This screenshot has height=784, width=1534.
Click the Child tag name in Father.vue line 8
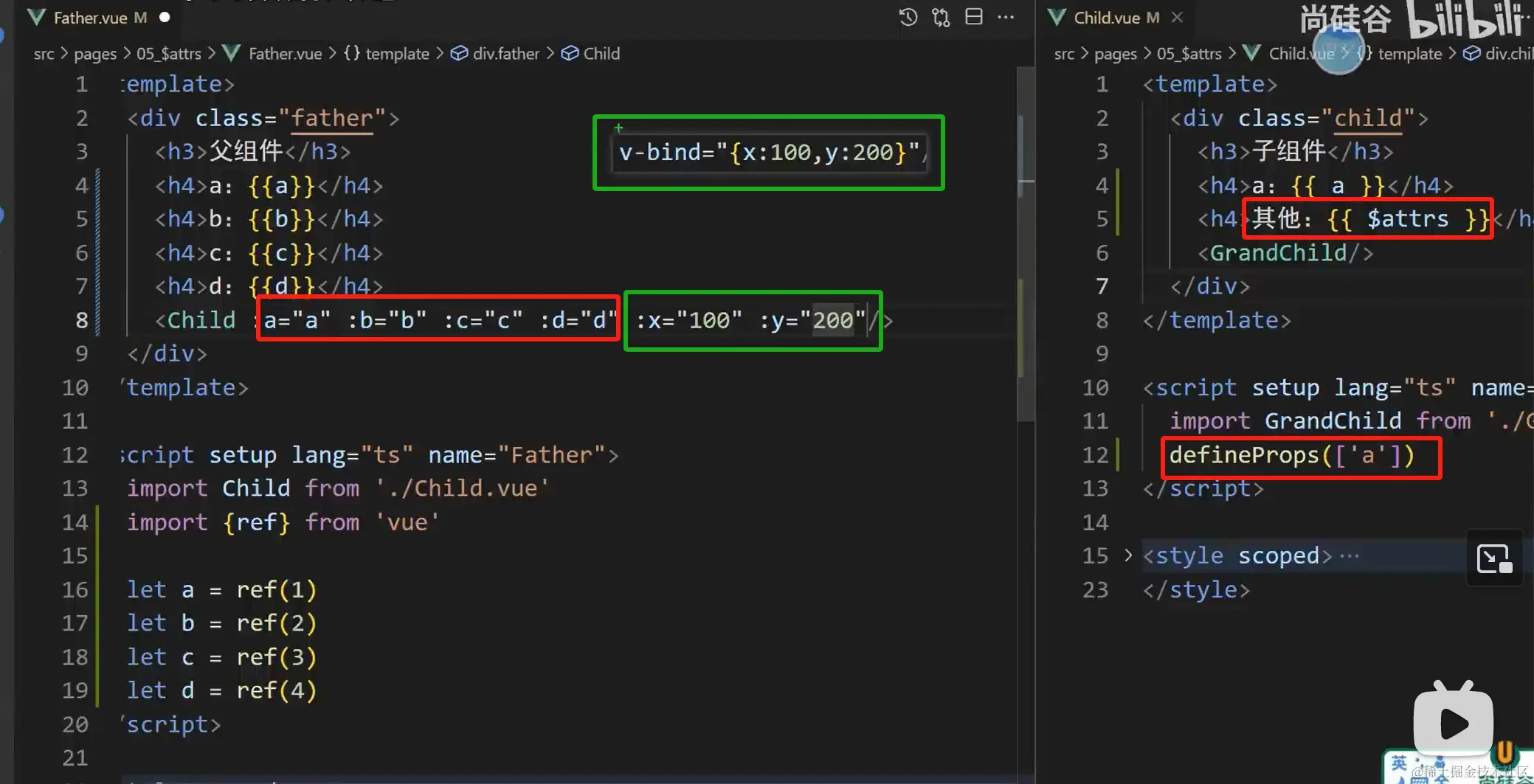point(201,320)
